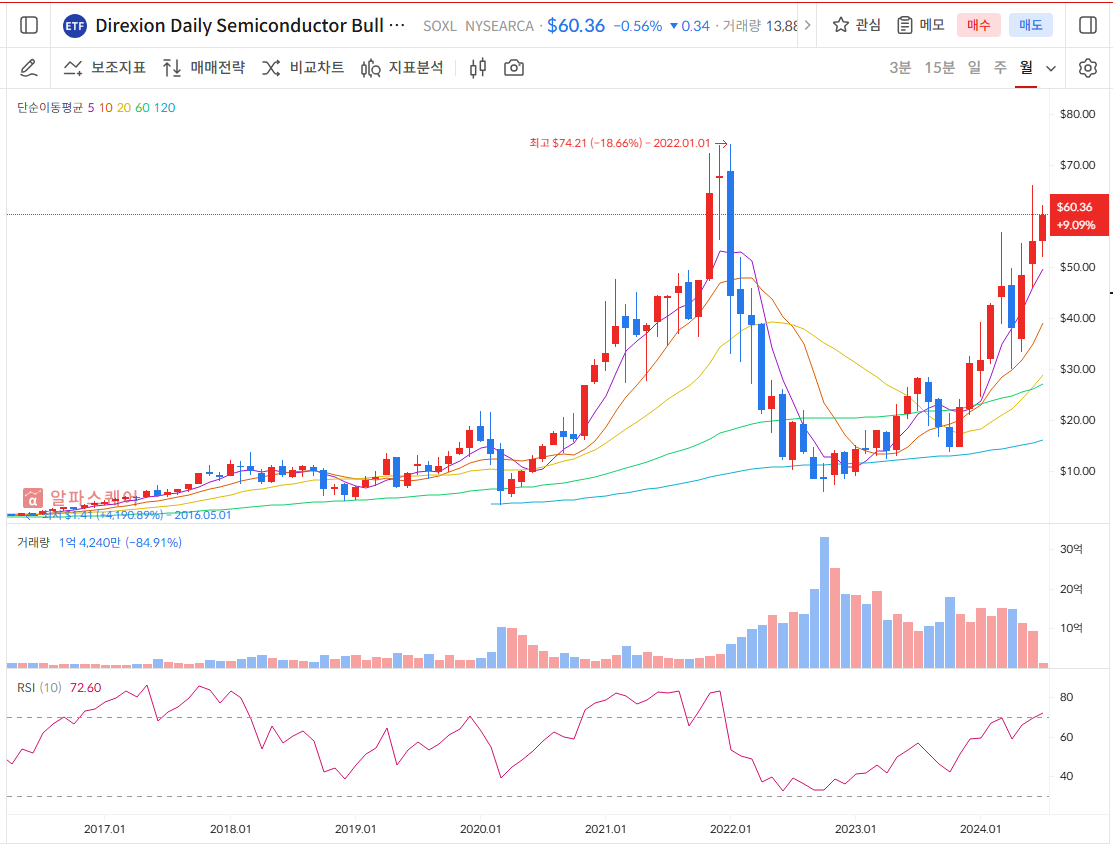The height and width of the screenshot is (844, 1113).
Task: Open chart settings gear
Action: [1087, 68]
